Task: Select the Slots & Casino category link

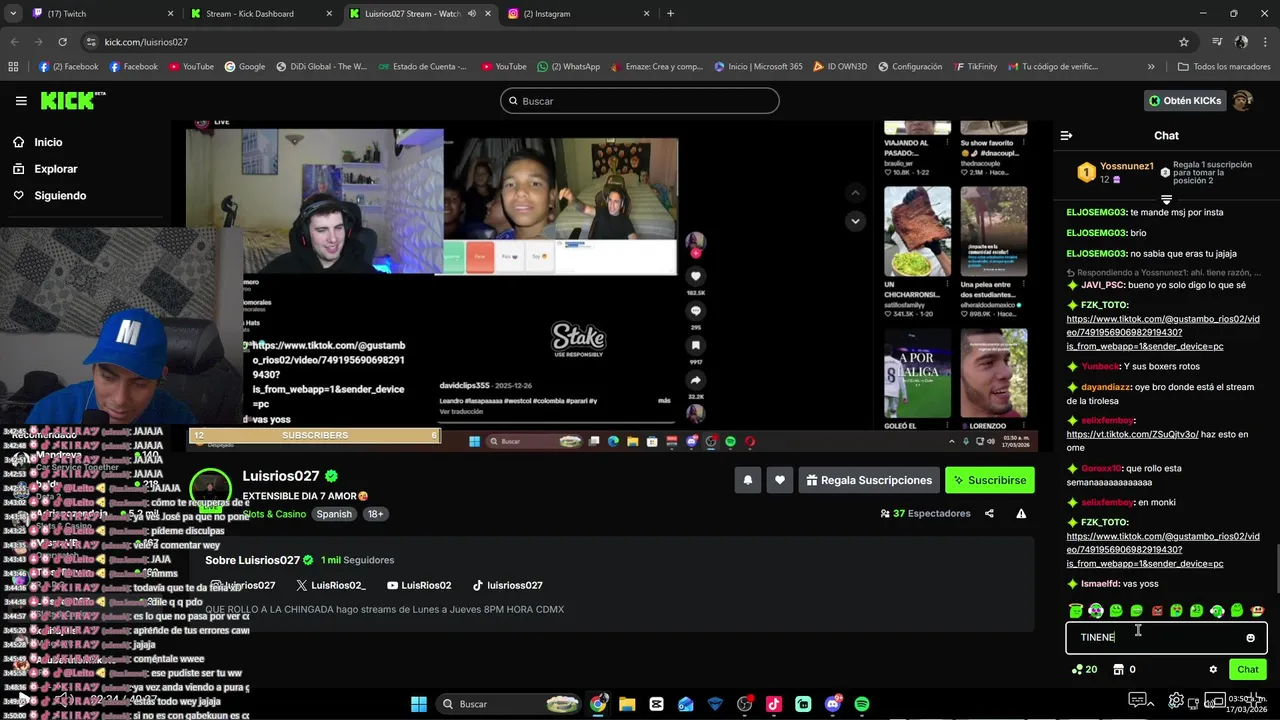Action: (274, 514)
